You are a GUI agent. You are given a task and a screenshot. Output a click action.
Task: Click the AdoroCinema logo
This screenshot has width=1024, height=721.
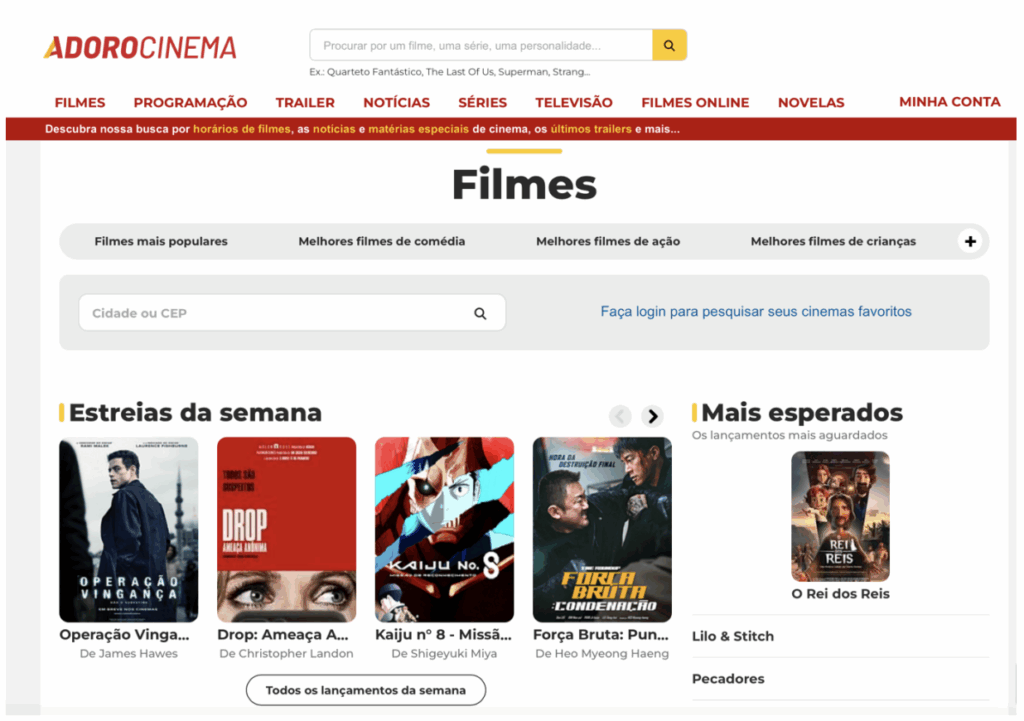[x=140, y=48]
